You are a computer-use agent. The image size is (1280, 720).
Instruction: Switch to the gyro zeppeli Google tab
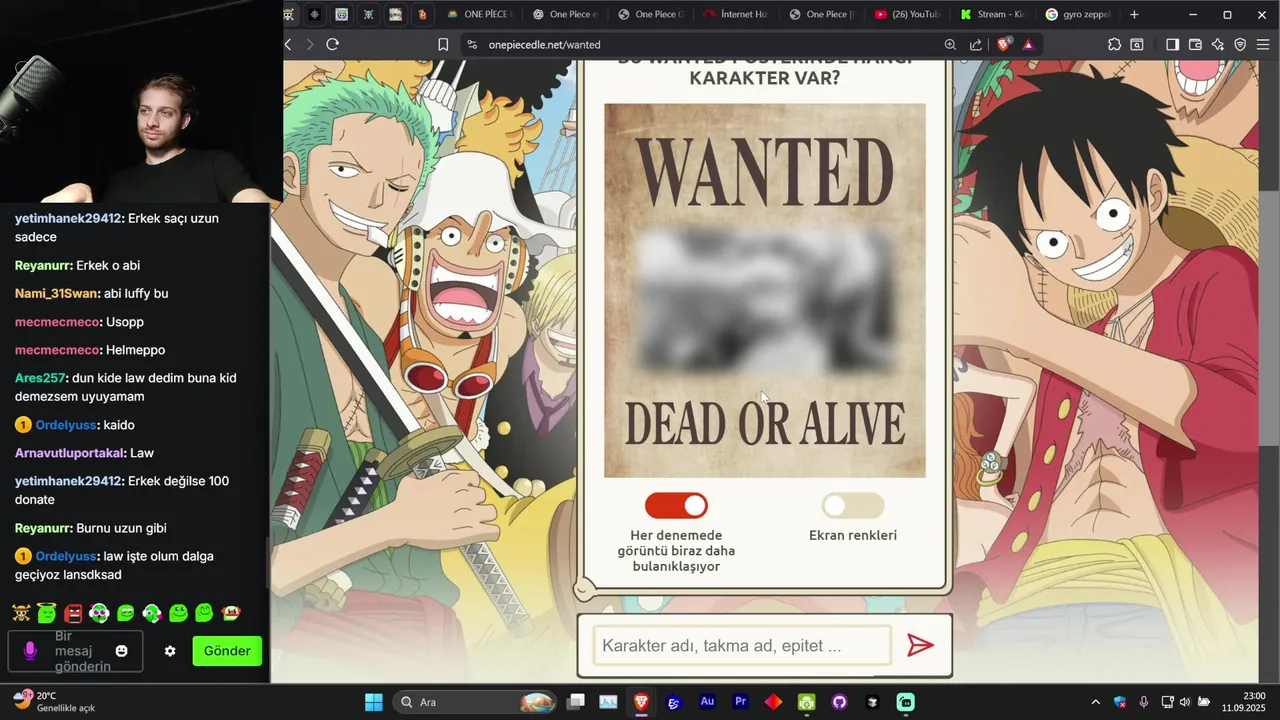1078,14
